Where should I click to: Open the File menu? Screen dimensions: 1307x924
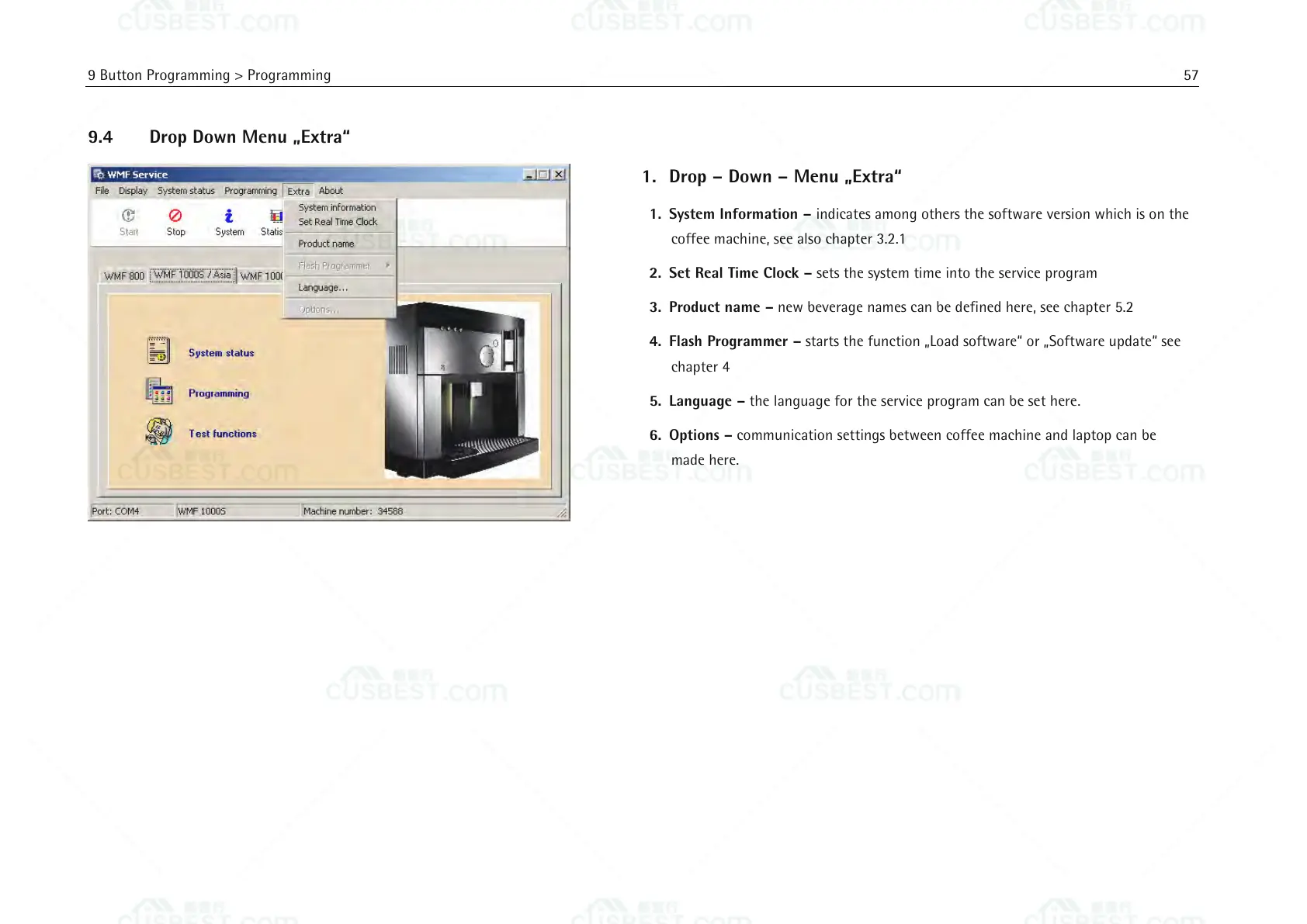tap(102, 191)
